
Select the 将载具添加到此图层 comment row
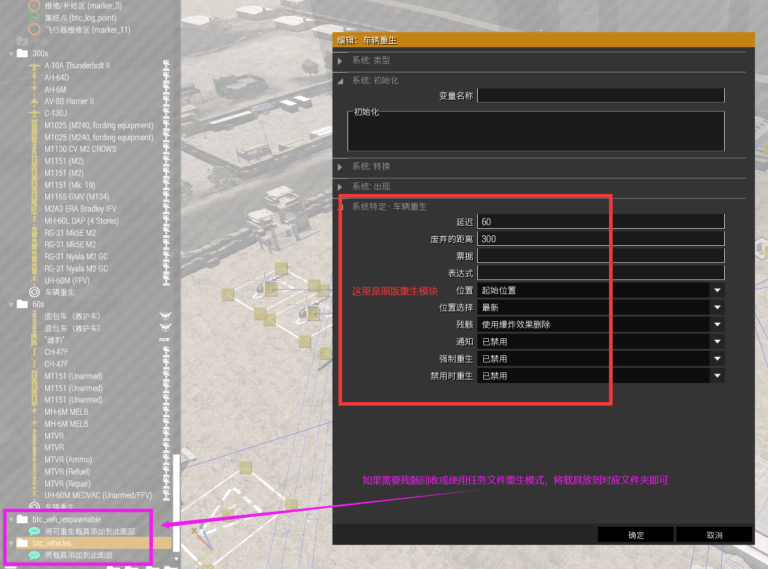(x=78, y=555)
